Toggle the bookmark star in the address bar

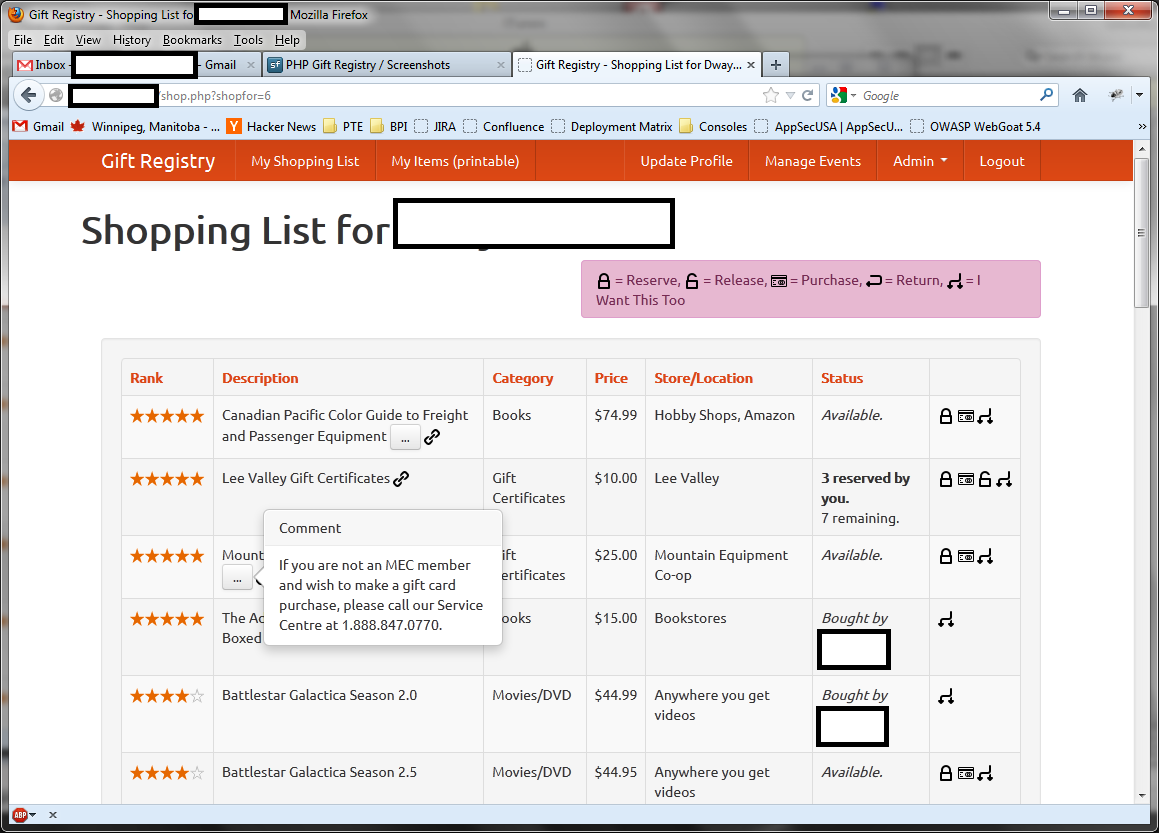point(770,95)
